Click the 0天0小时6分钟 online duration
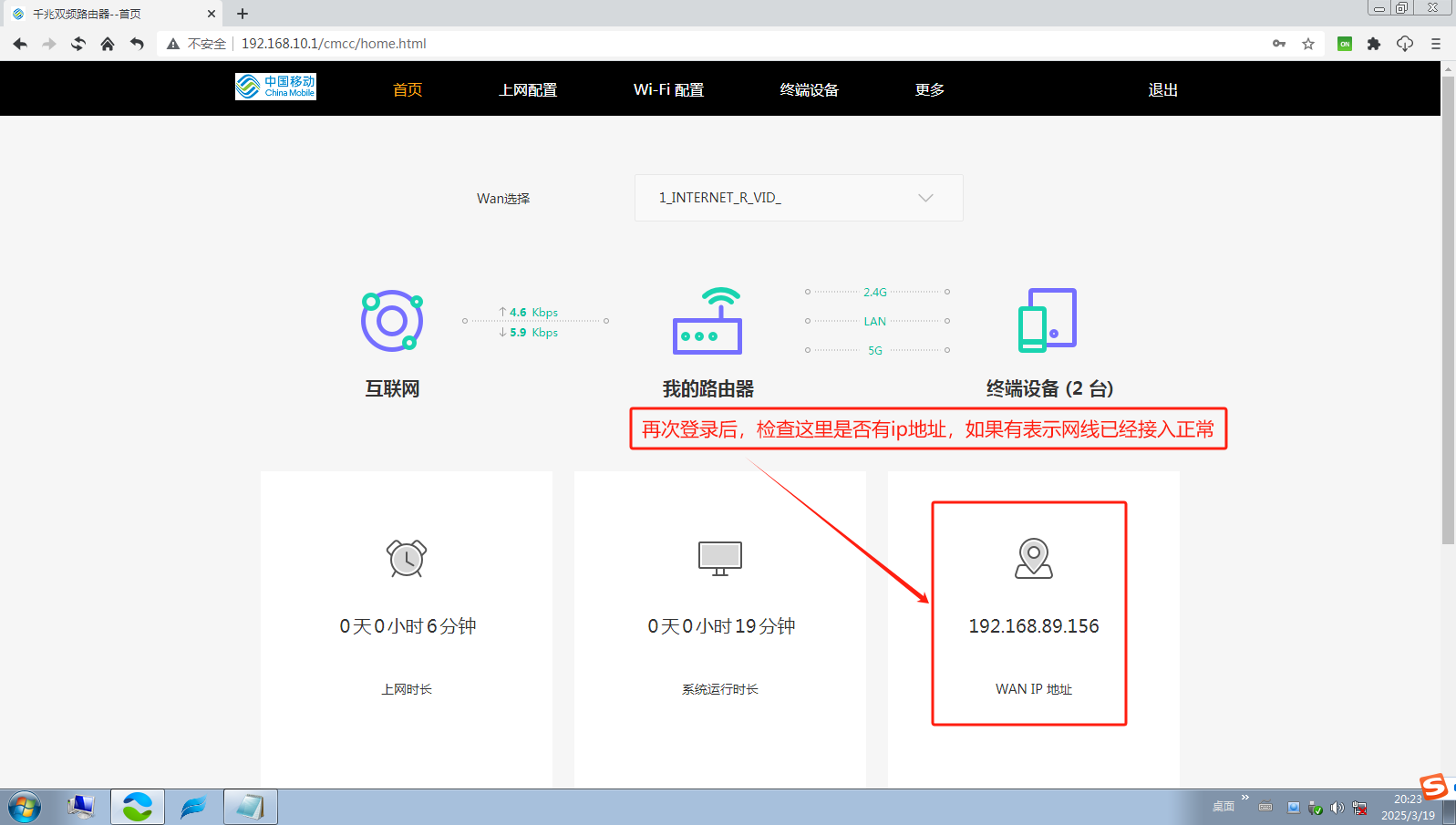 coord(408,626)
